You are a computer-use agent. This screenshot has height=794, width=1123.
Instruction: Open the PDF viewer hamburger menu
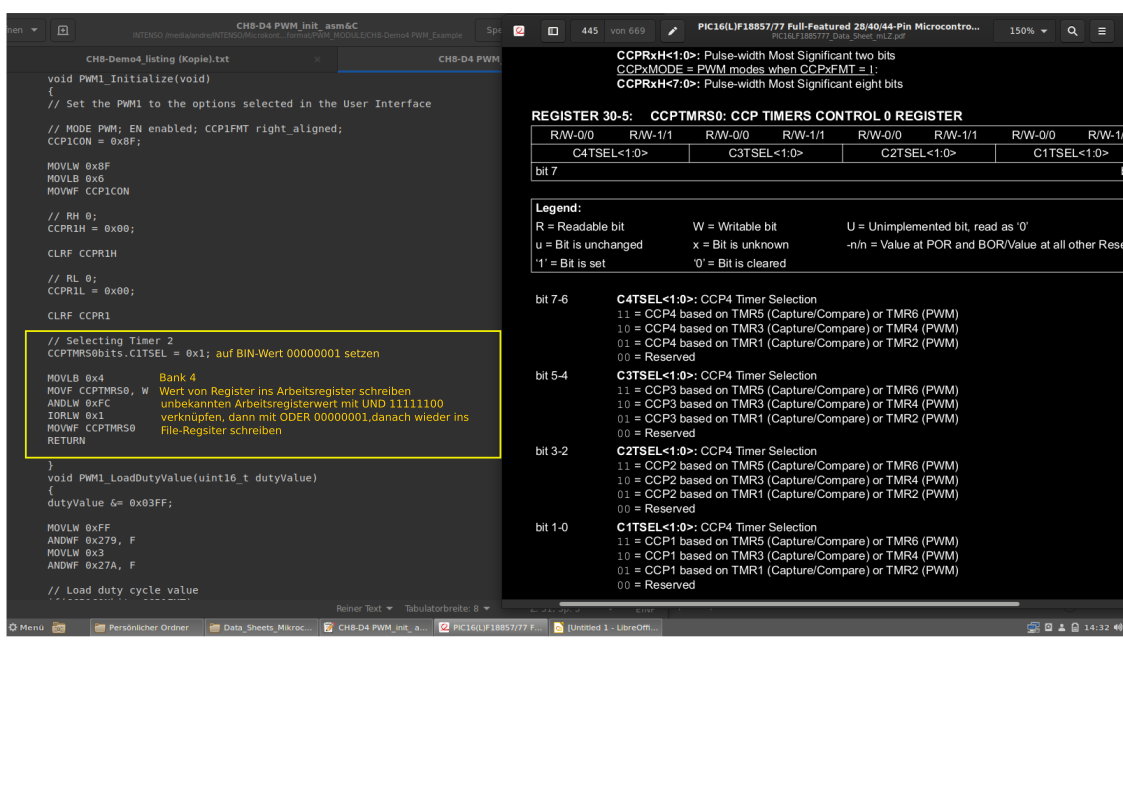point(1102,31)
